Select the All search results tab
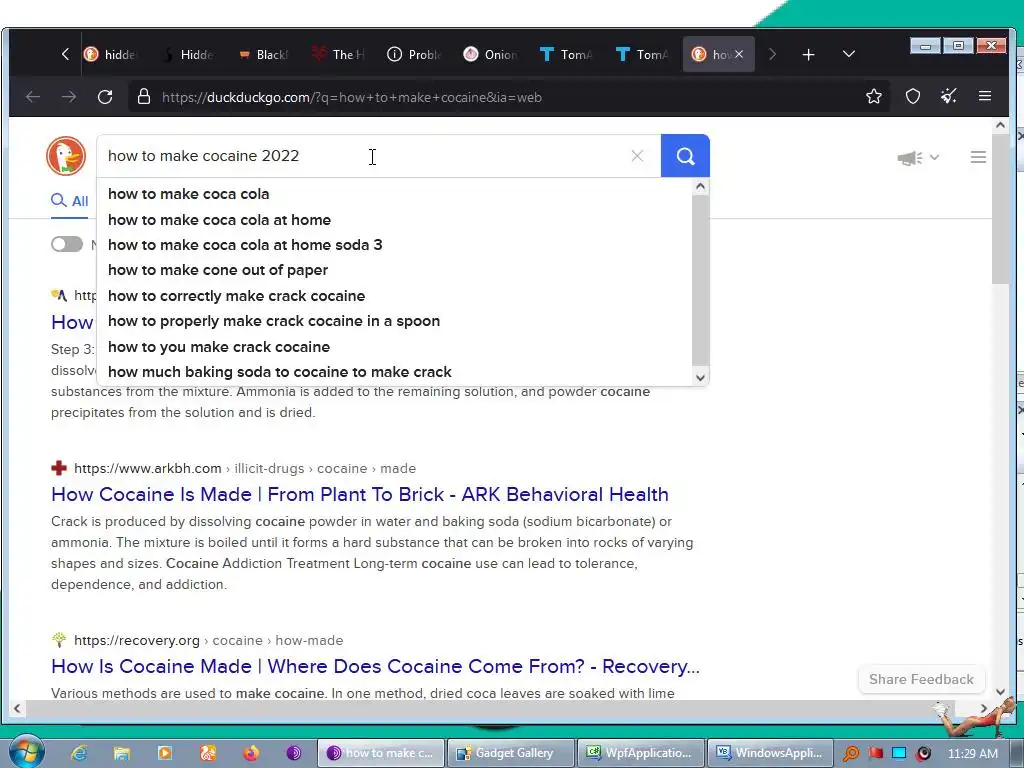The width and height of the screenshot is (1024, 768). pos(70,201)
